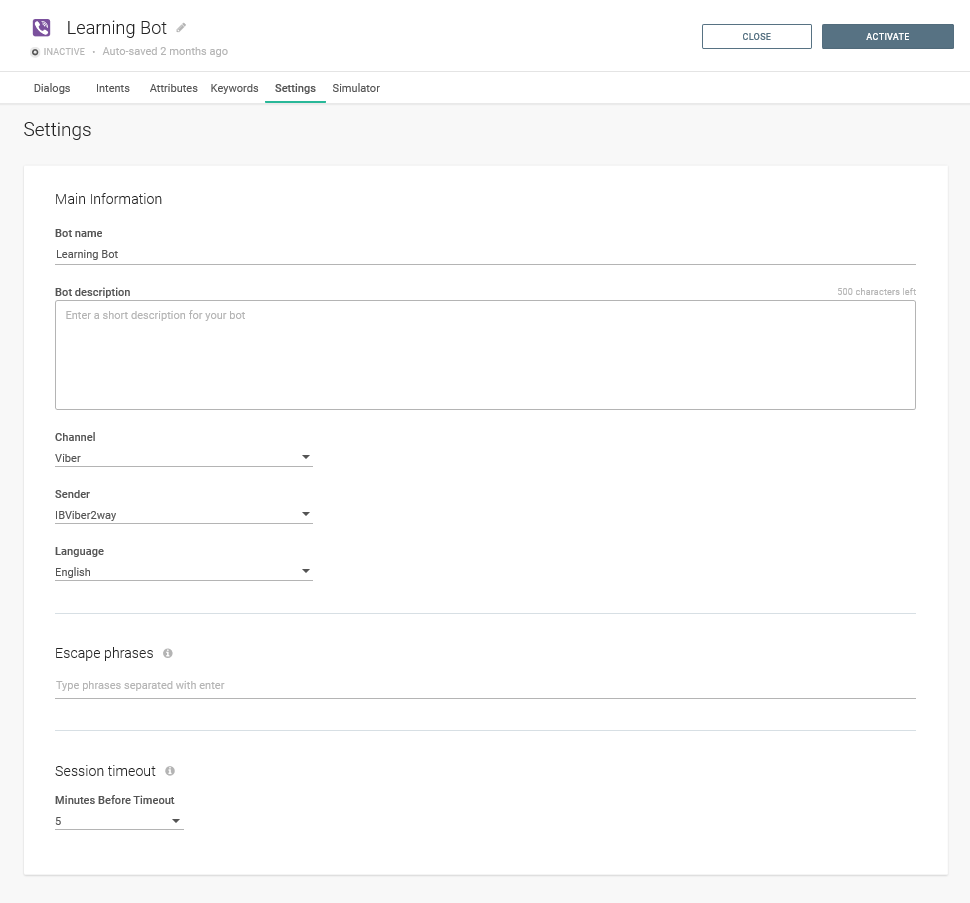Click the Close button

pos(756,37)
